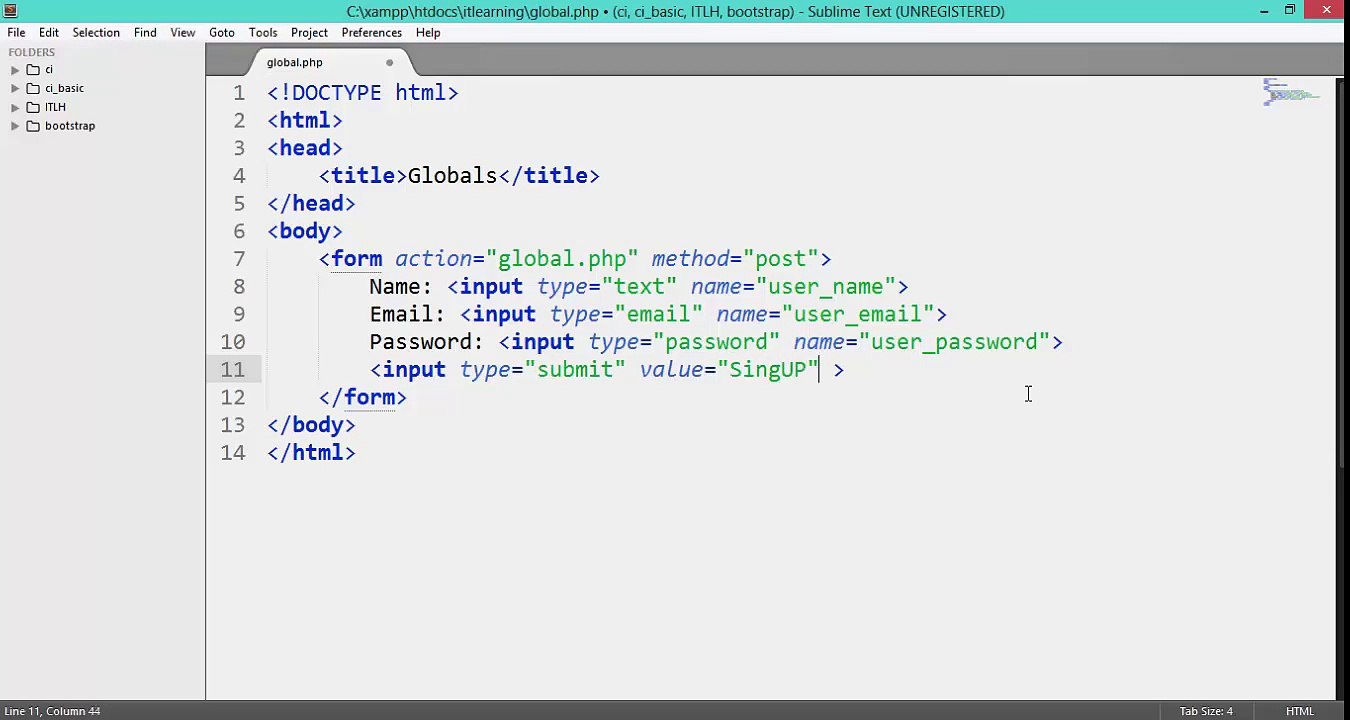Screen dimensions: 1350x720
Task: Restore down the Sublime Text window
Action: (x=1290, y=10)
